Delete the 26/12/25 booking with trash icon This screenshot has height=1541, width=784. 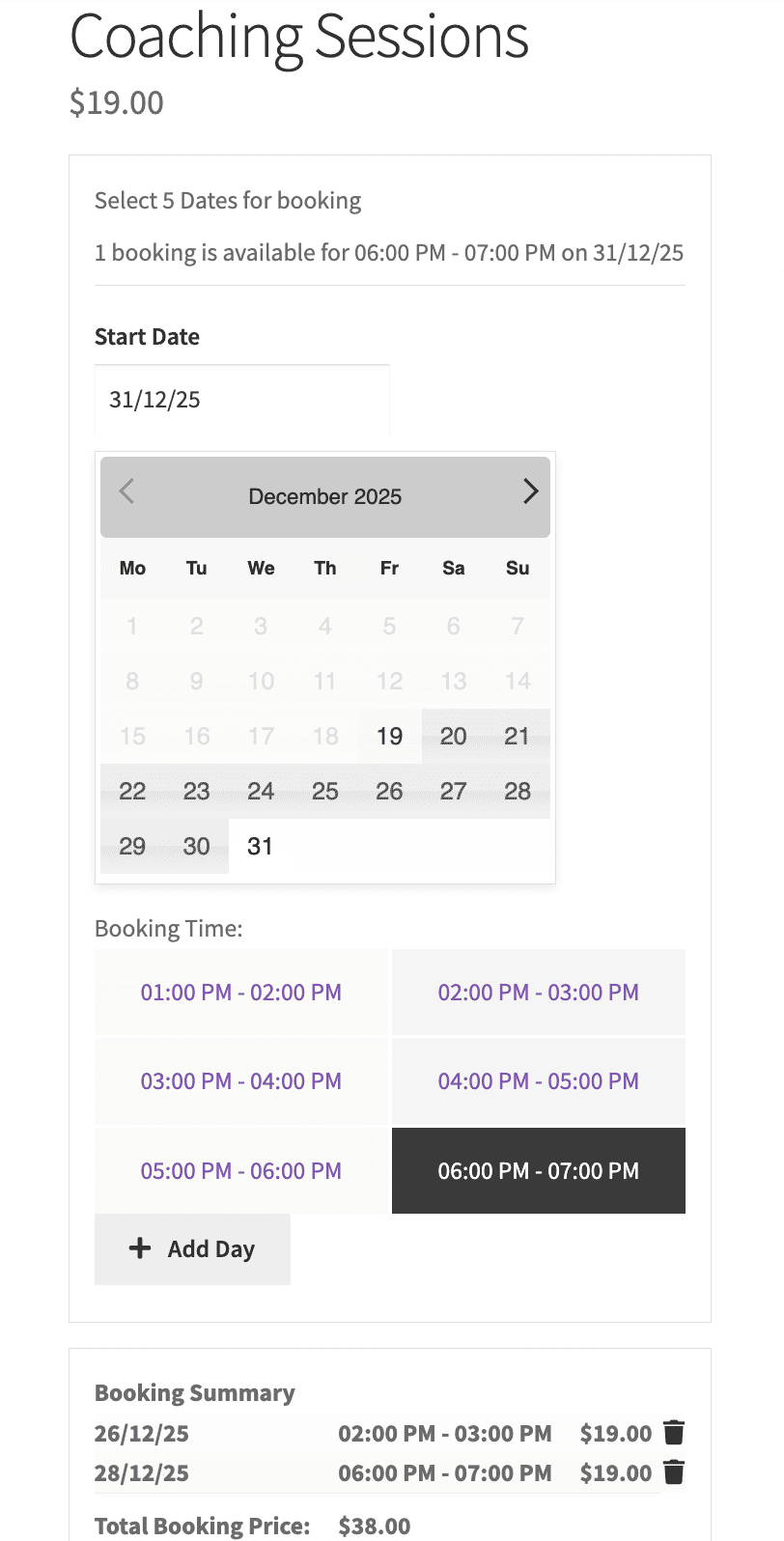(674, 1433)
